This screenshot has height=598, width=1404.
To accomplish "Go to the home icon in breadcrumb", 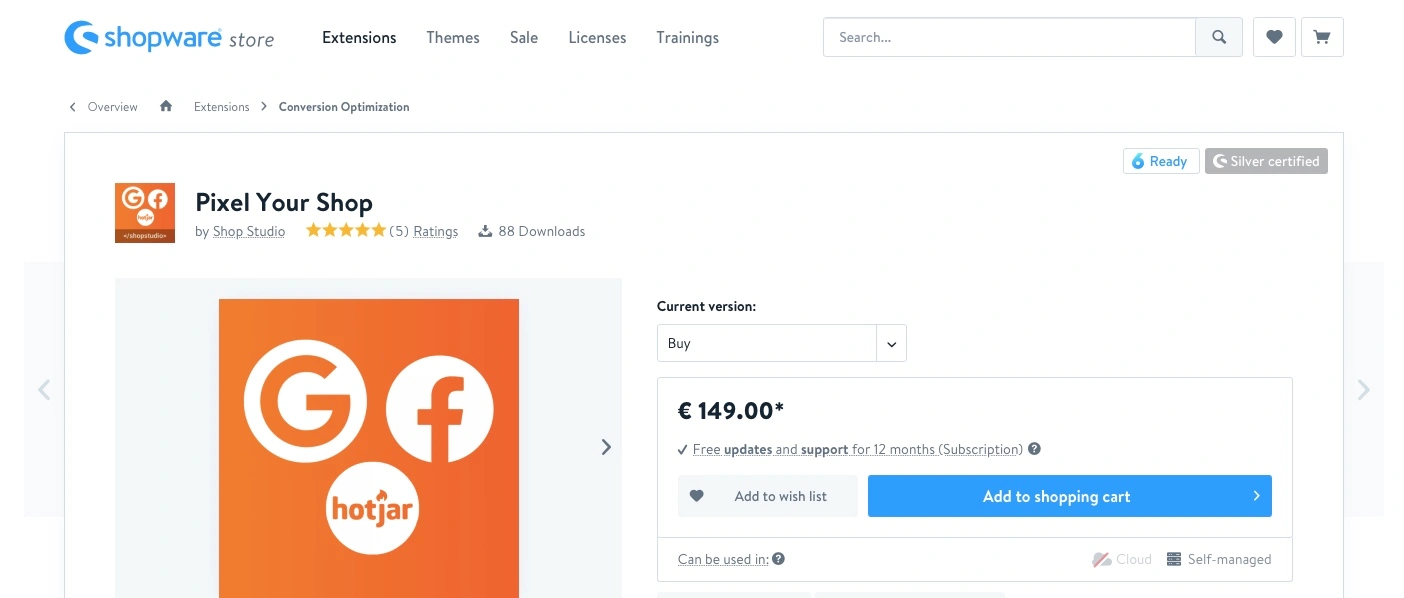I will coord(166,107).
